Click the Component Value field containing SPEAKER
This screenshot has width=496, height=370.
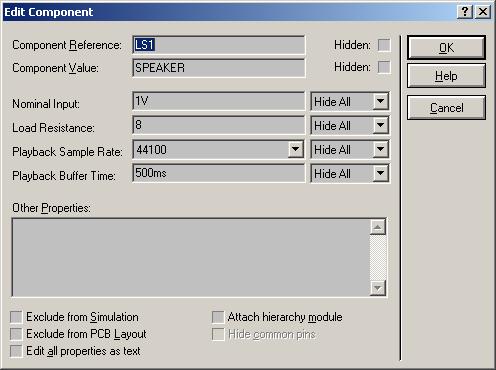pos(219,68)
